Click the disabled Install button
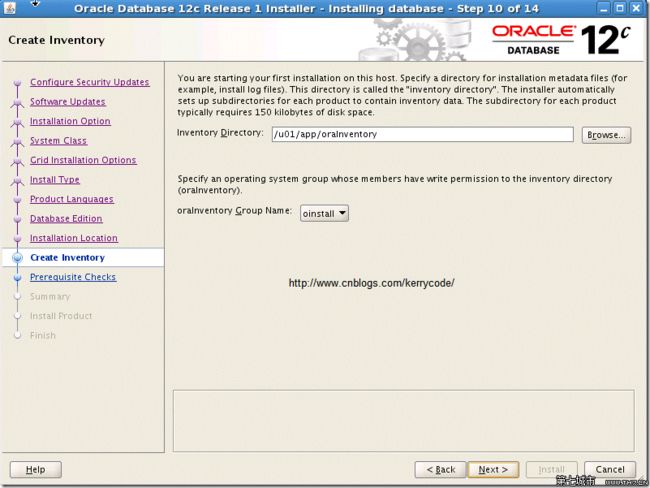This screenshot has width=650, height=488. pos(551,469)
